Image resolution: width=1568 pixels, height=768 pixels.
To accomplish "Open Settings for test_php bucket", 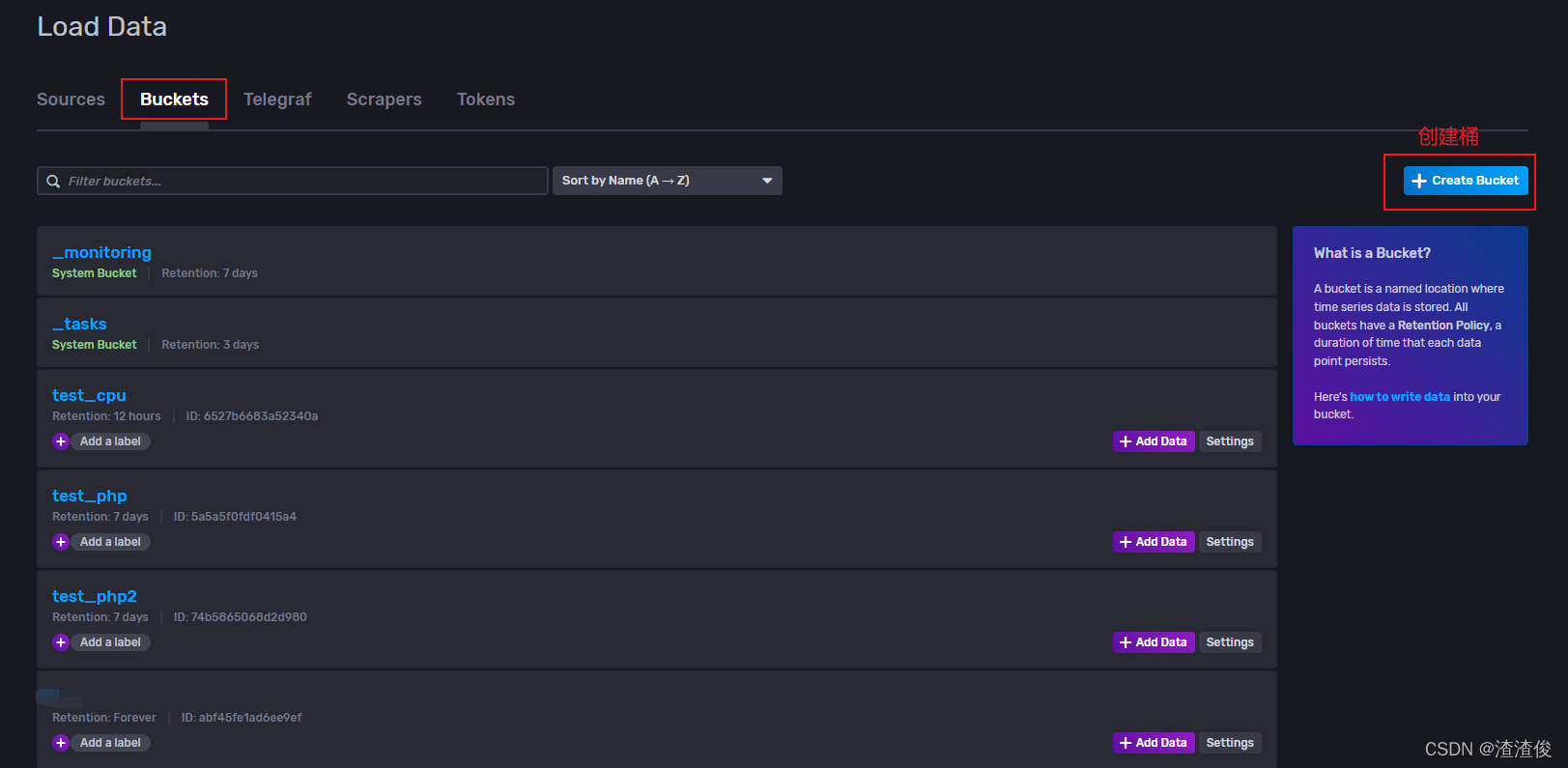I will coord(1230,542).
